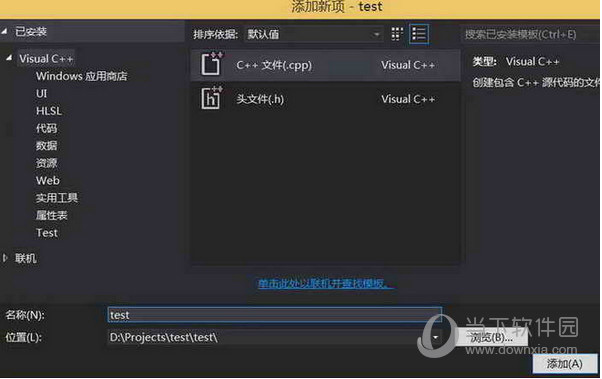Switch to medium icons list view

click(419, 34)
